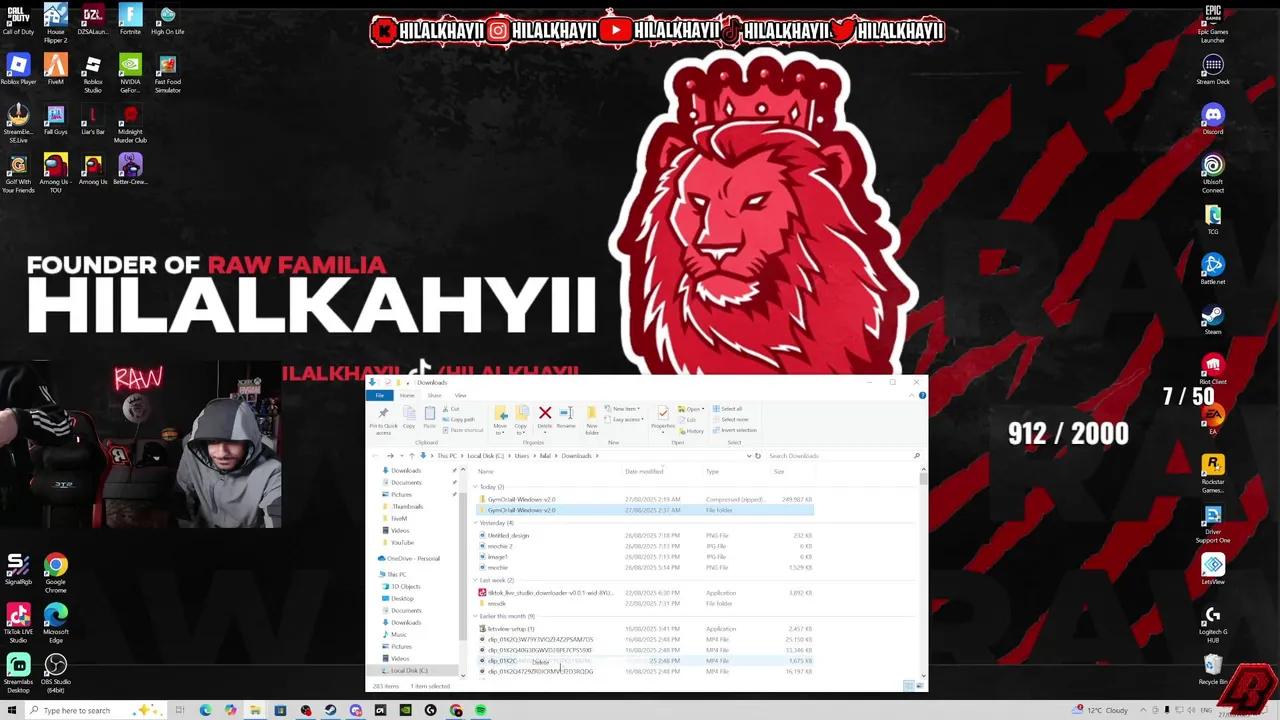Click the Rename icon in Organize group
The width and height of the screenshot is (1280, 720).
tap(566, 413)
